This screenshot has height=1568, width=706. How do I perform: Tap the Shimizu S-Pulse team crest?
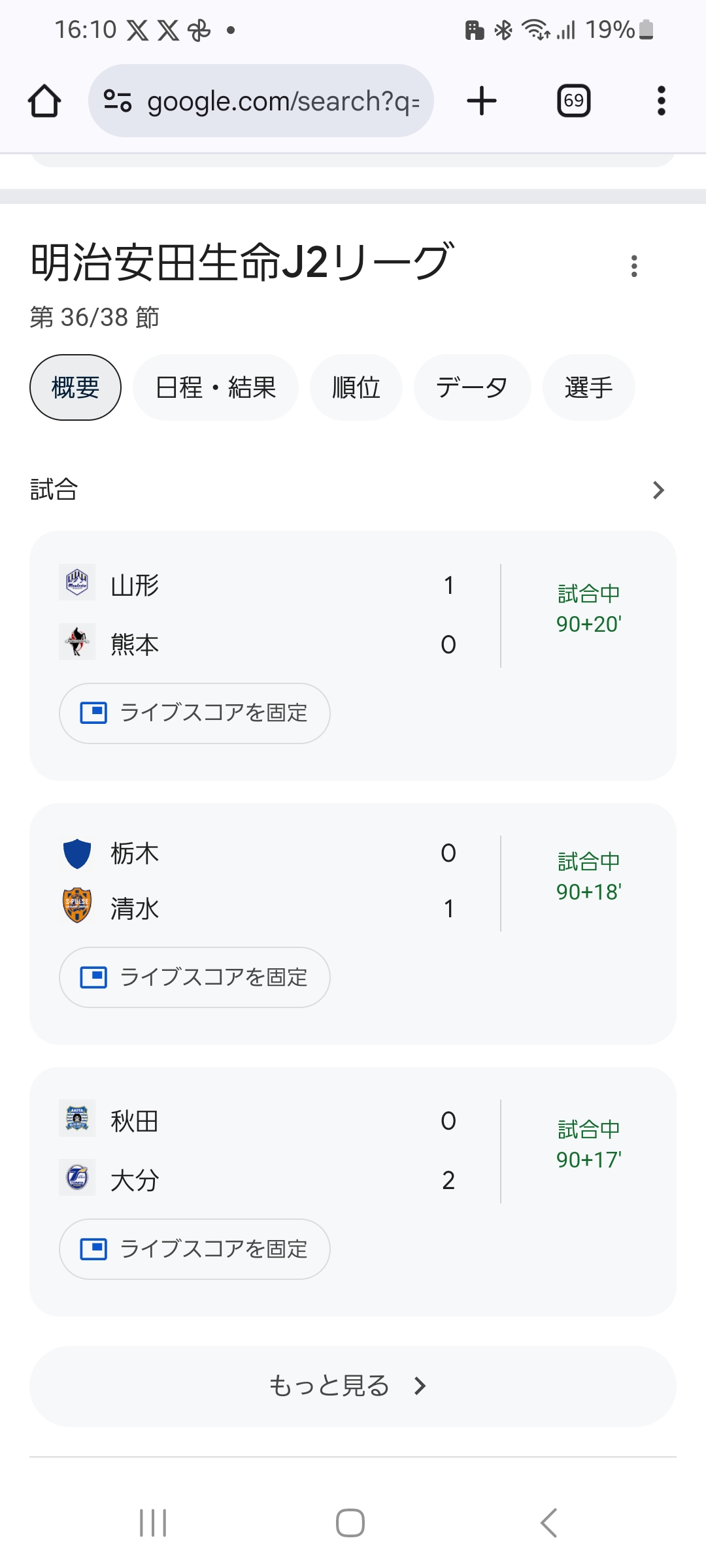(77, 906)
